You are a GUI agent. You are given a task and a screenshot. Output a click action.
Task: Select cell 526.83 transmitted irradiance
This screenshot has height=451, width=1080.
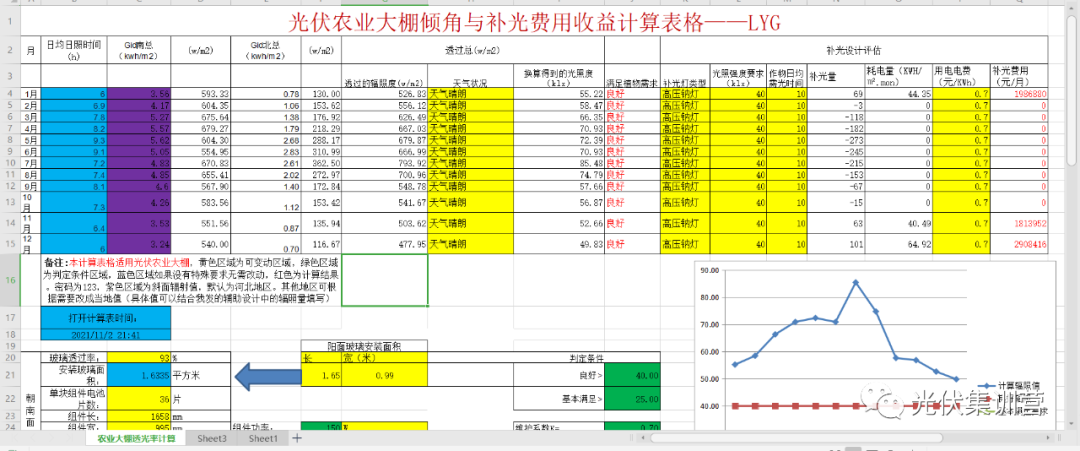[x=385, y=94]
